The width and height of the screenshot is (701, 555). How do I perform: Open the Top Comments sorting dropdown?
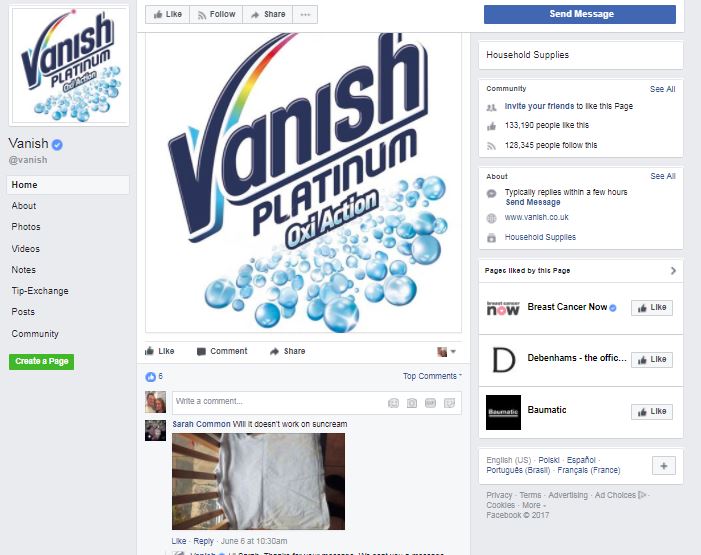point(432,376)
